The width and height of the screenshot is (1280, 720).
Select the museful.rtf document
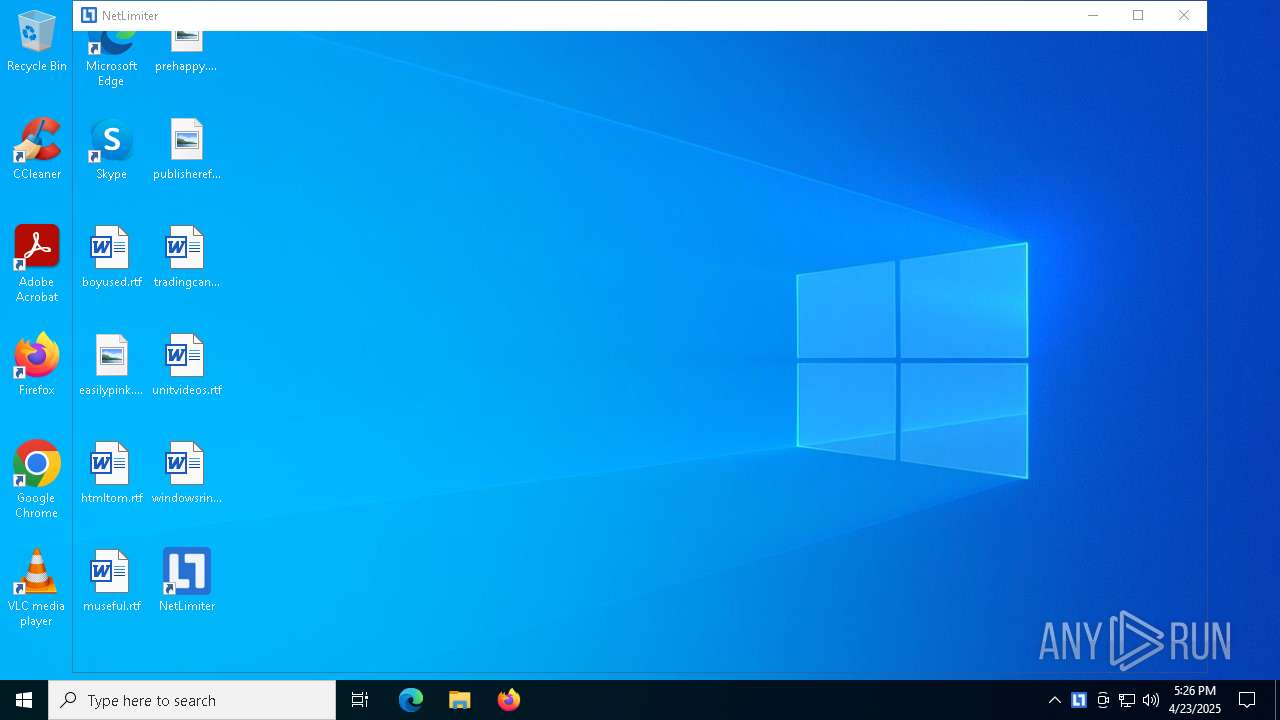[111, 582]
